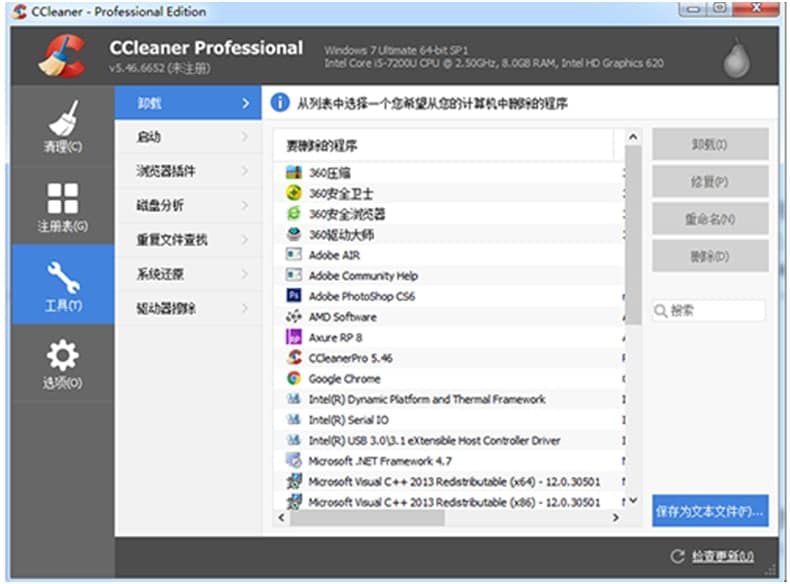Screen dimensions: 790x584
Task: Click the 搜索 search input field
Action: coord(709,310)
